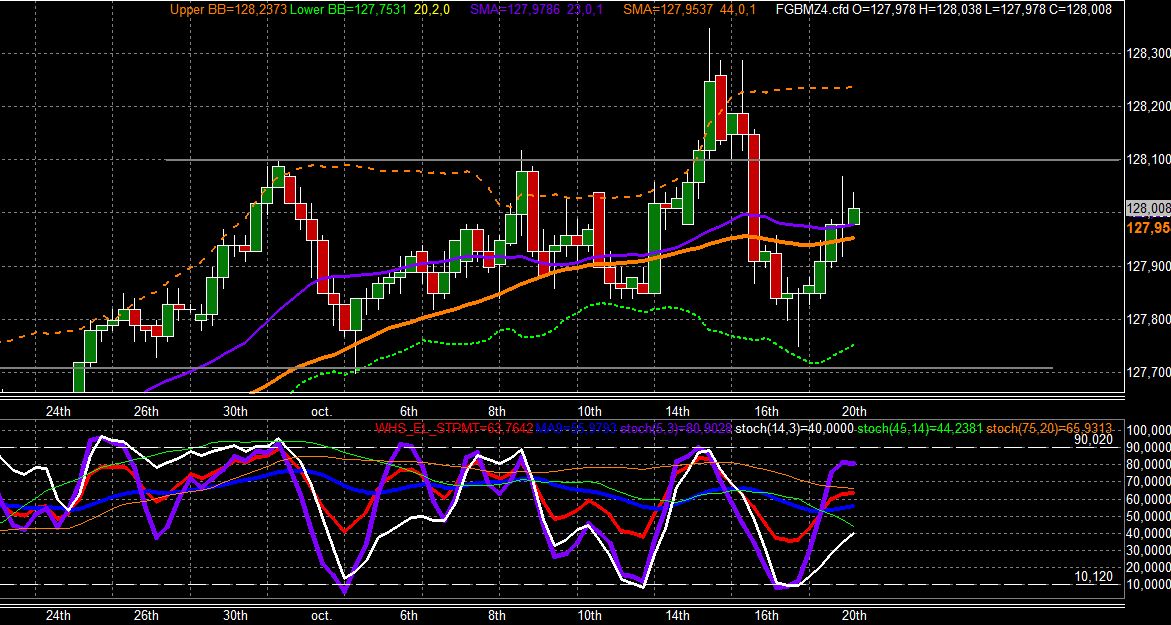The width and height of the screenshot is (1171, 625).
Task: Click the oct. date on main chart axis
Action: click(321, 411)
